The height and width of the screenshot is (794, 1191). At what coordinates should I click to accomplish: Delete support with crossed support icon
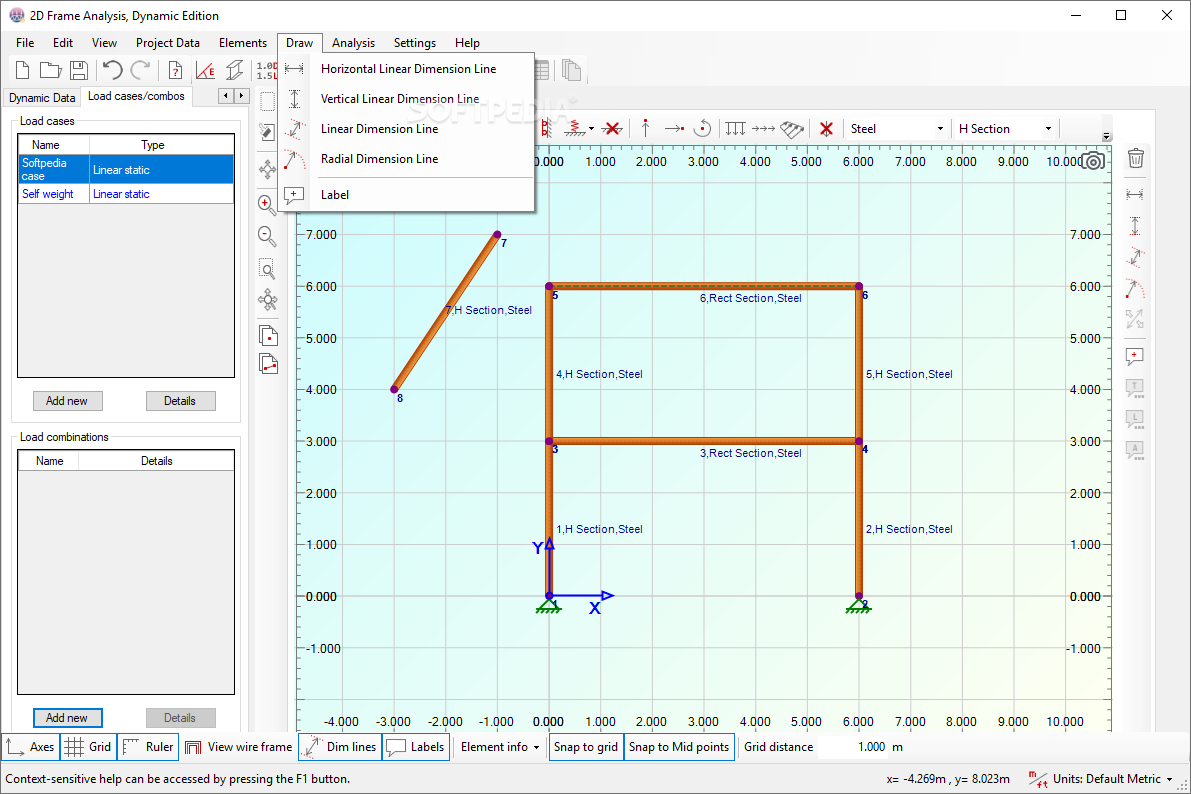pos(612,128)
